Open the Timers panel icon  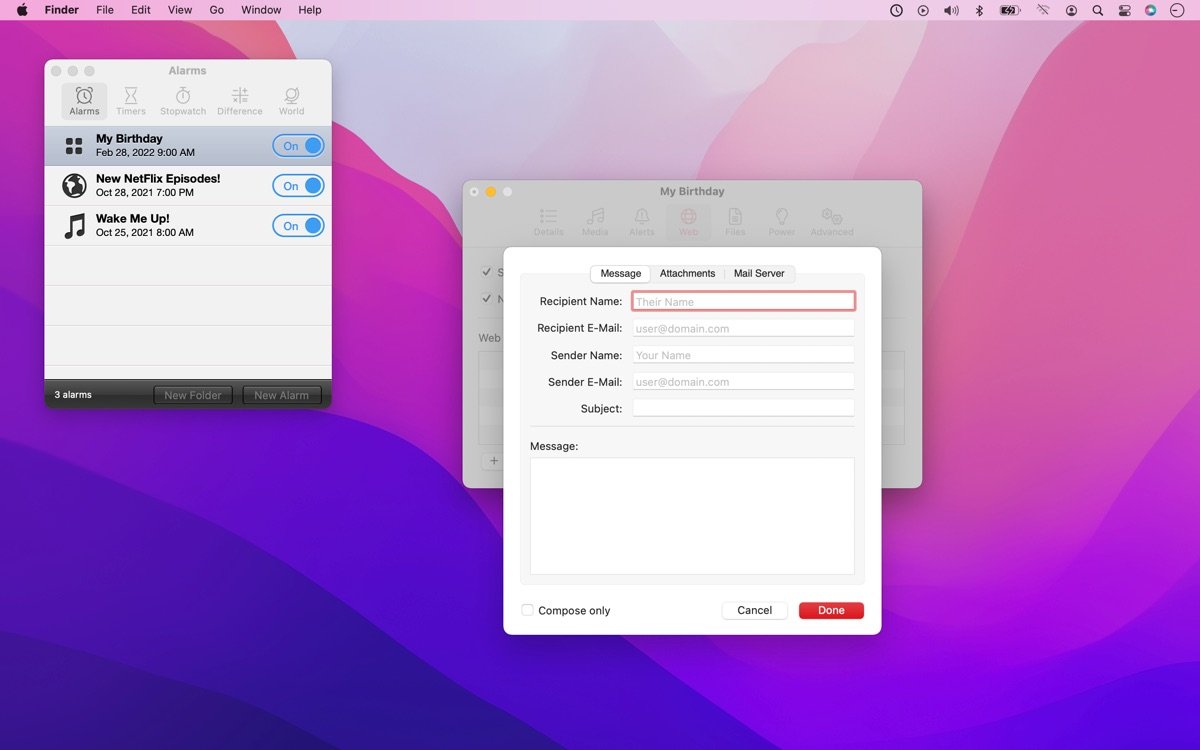[130, 100]
